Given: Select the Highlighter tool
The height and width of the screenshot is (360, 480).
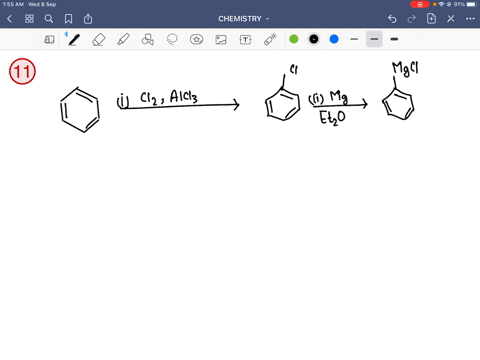Looking at the screenshot, I should coord(123,39).
